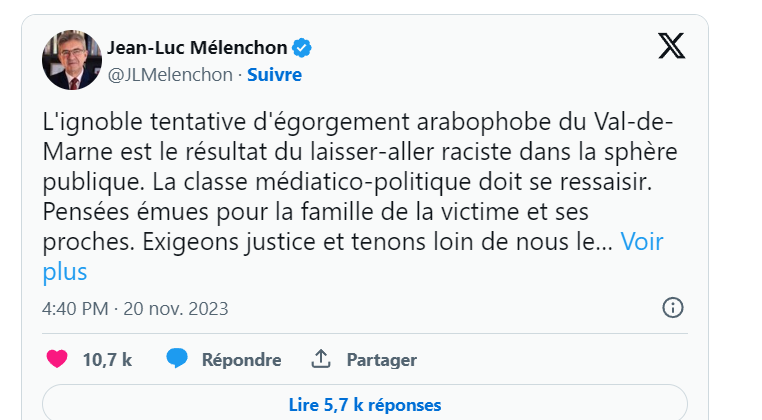Click the "10,7 k" likes count

(x=107, y=360)
